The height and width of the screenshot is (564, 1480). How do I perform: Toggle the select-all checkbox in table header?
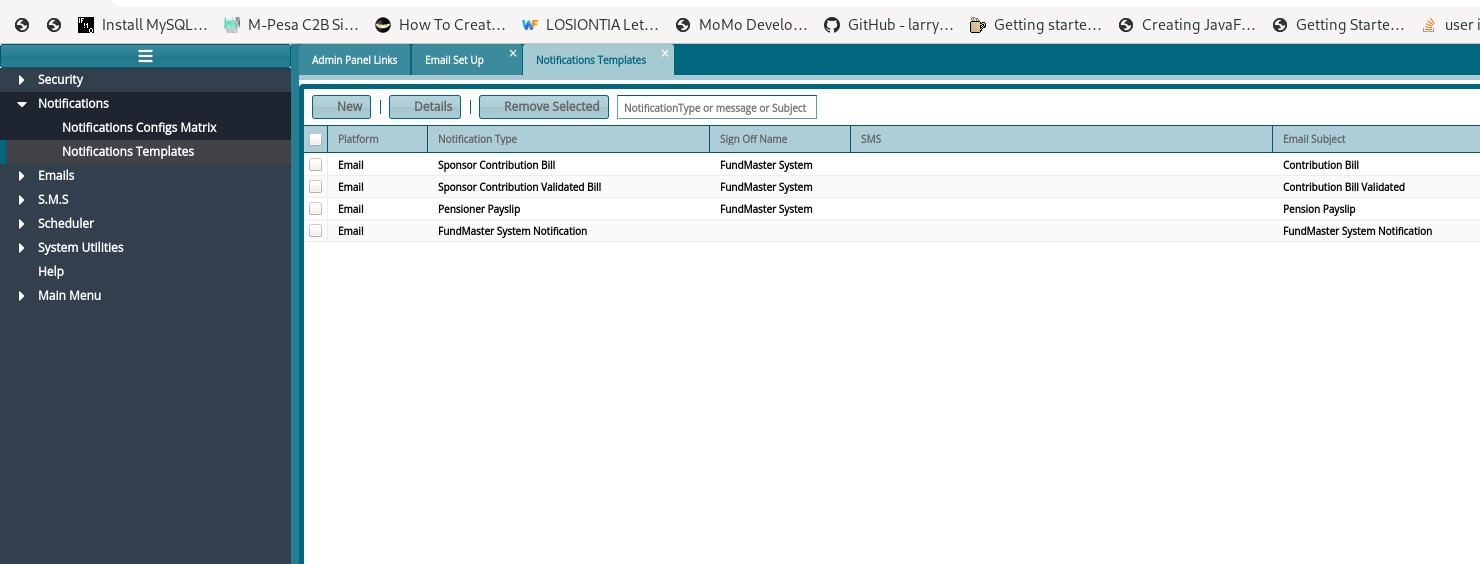pos(316,139)
